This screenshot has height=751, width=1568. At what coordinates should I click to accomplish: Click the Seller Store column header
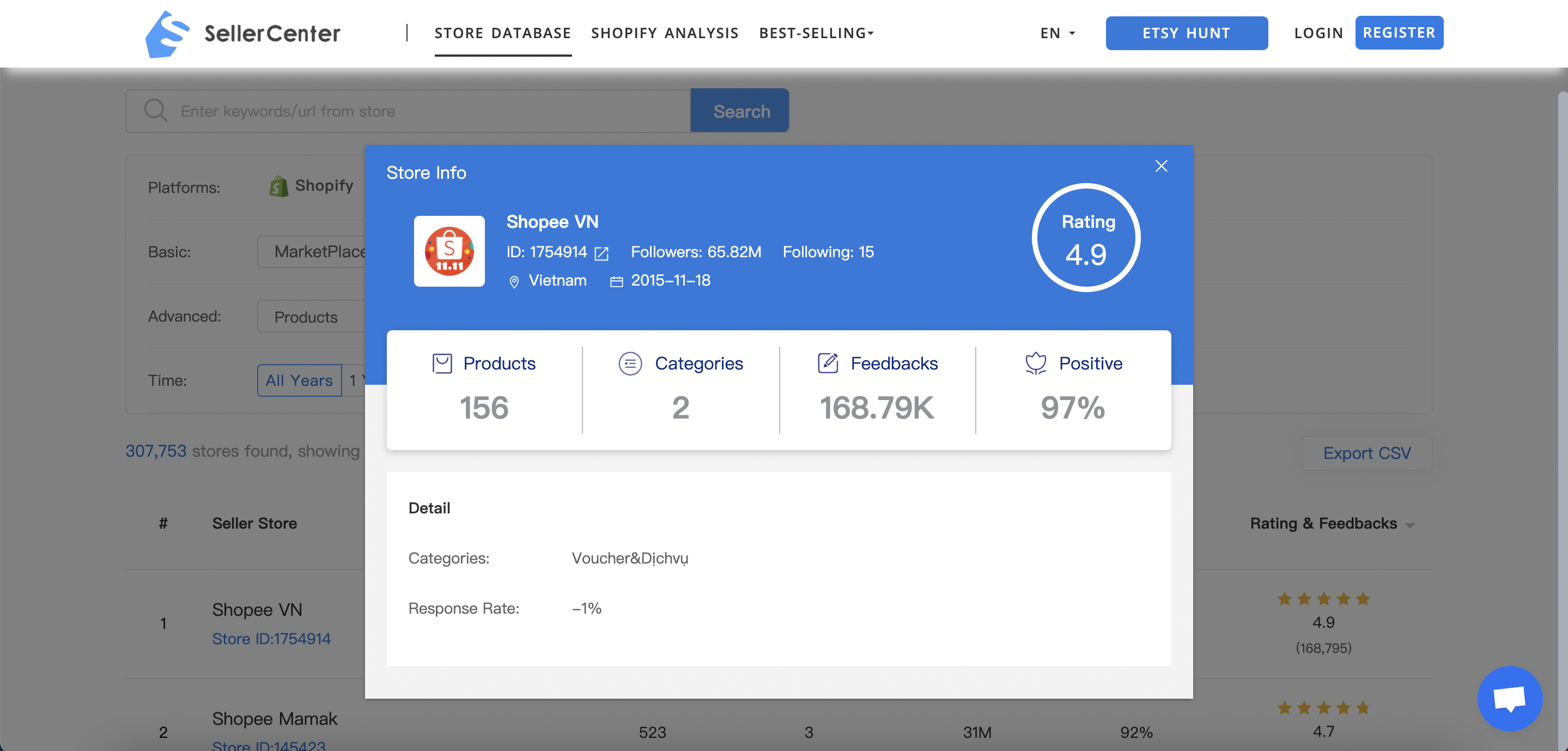(254, 524)
